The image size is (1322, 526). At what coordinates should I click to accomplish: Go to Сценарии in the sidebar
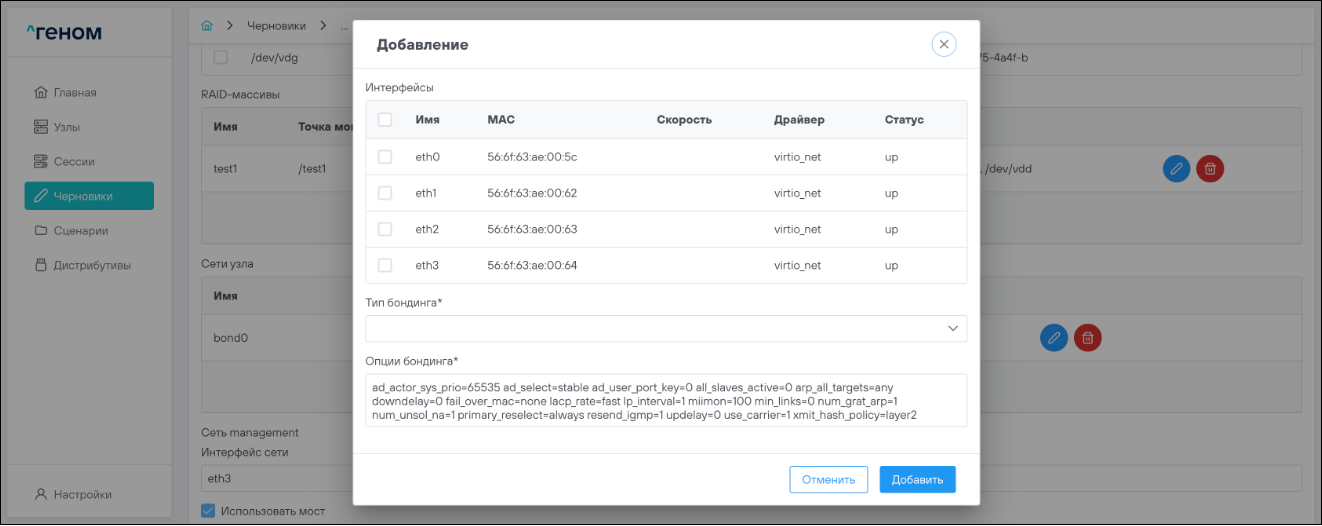click(x=80, y=230)
